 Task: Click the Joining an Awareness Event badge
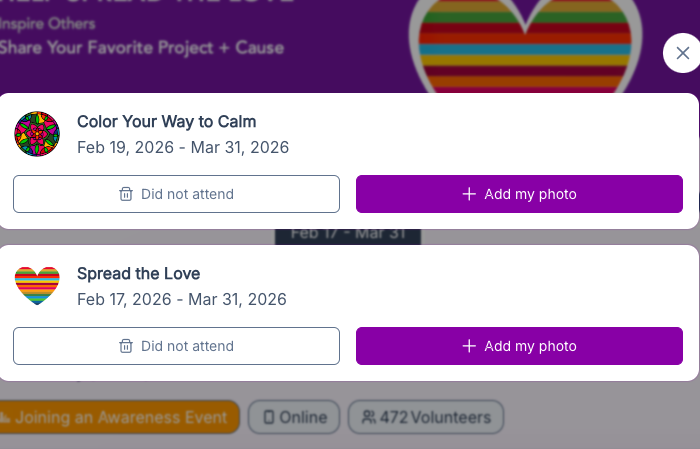tap(119, 417)
